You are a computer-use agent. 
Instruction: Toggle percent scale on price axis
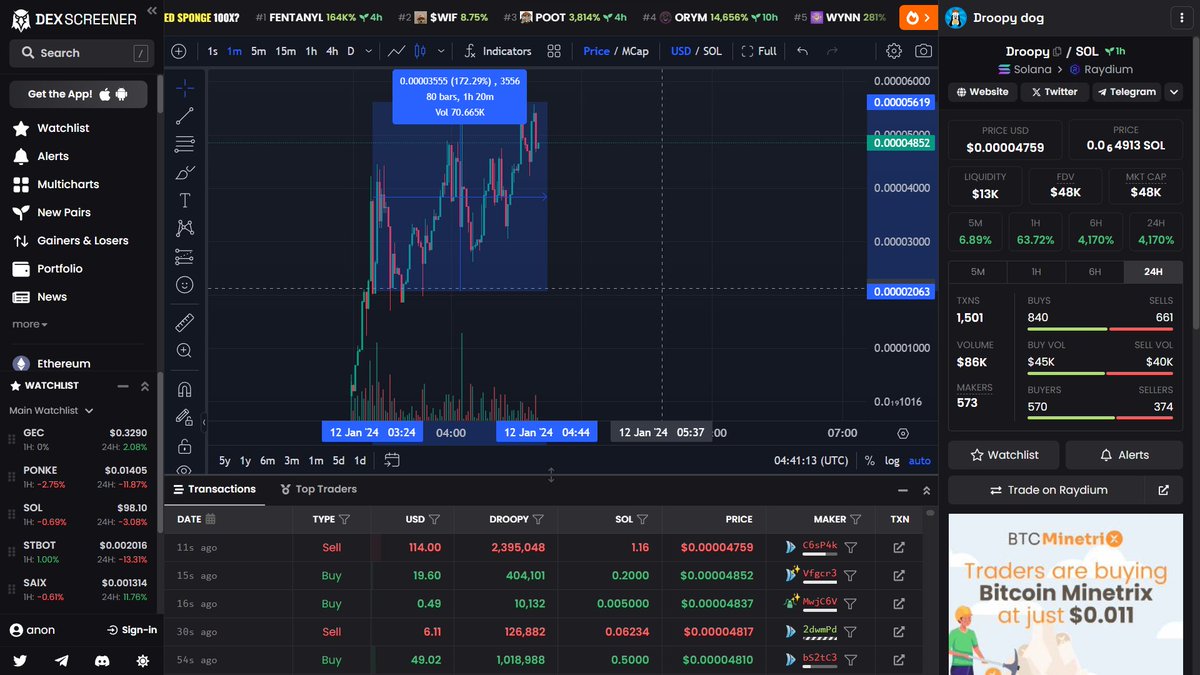pyautogui.click(x=870, y=461)
